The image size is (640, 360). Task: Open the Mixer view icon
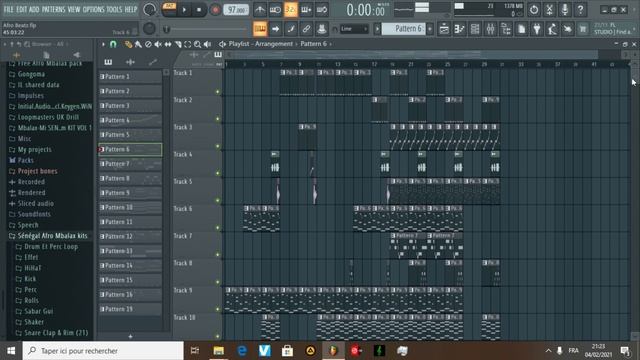pos(490,29)
